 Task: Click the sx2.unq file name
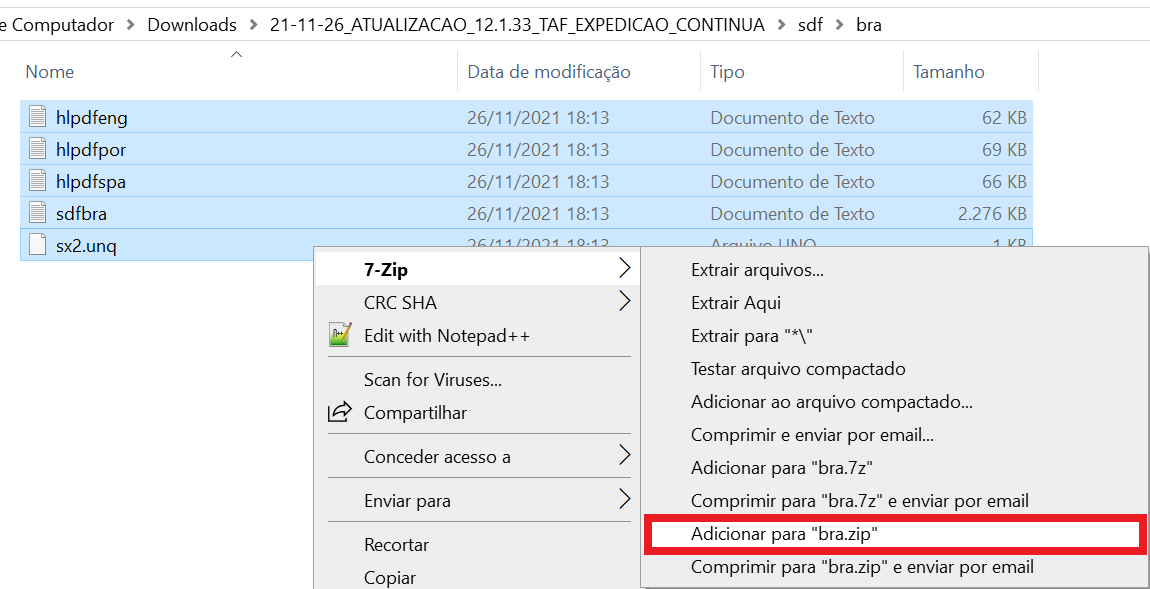(86, 246)
